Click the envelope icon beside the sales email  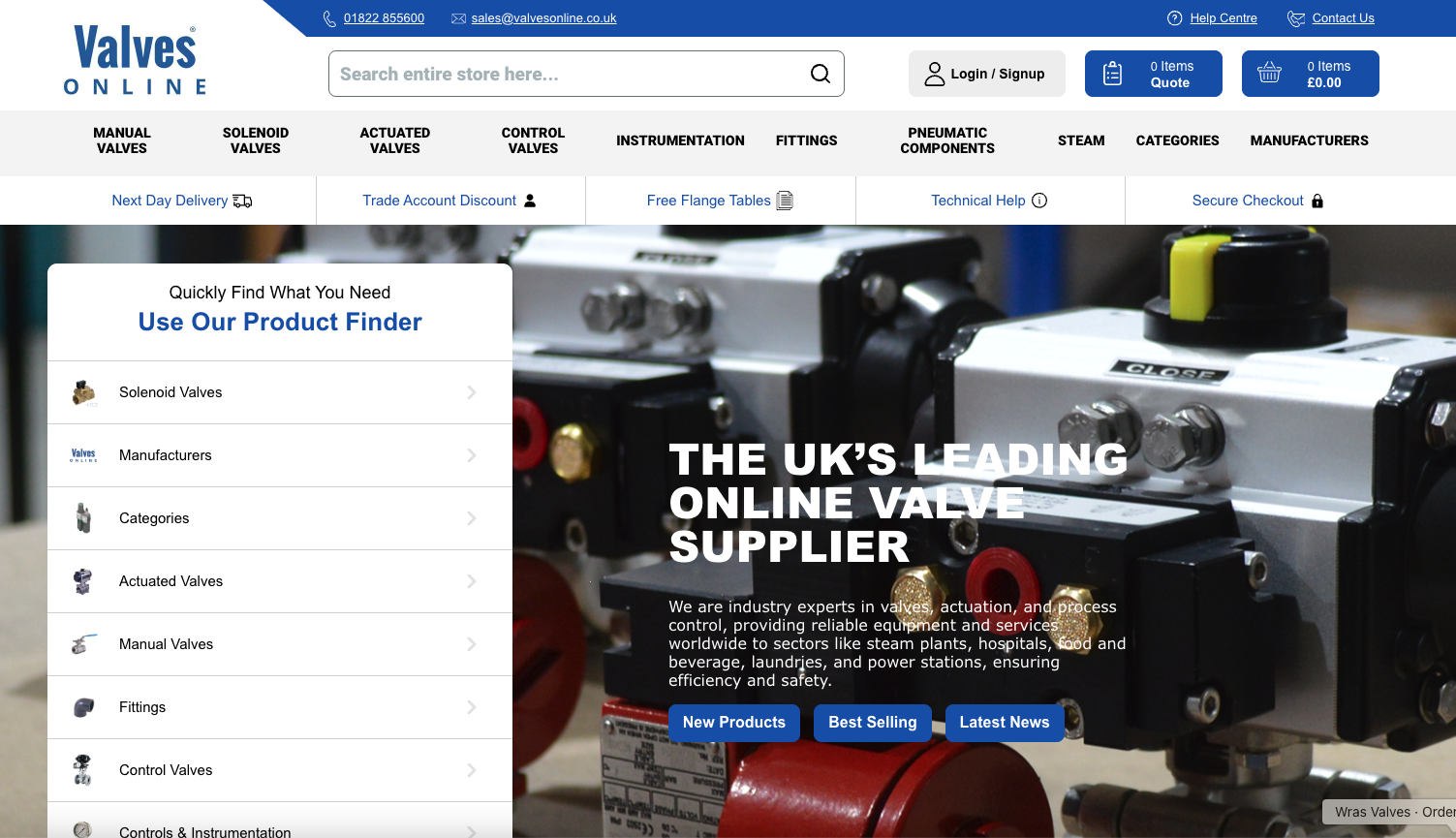tap(458, 17)
